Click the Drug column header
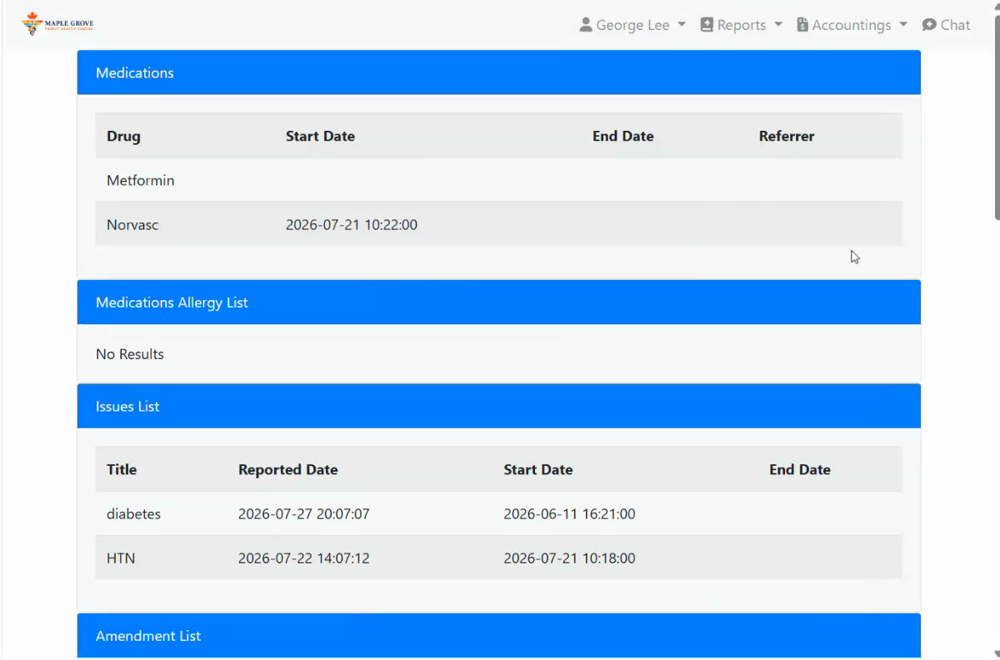The height and width of the screenshot is (660, 1000). point(124,136)
